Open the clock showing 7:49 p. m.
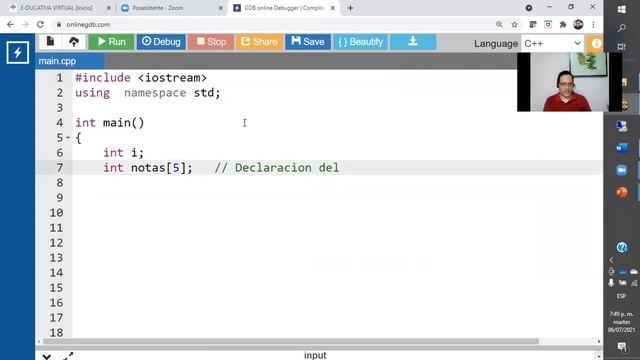640x360 pixels. (x=621, y=322)
